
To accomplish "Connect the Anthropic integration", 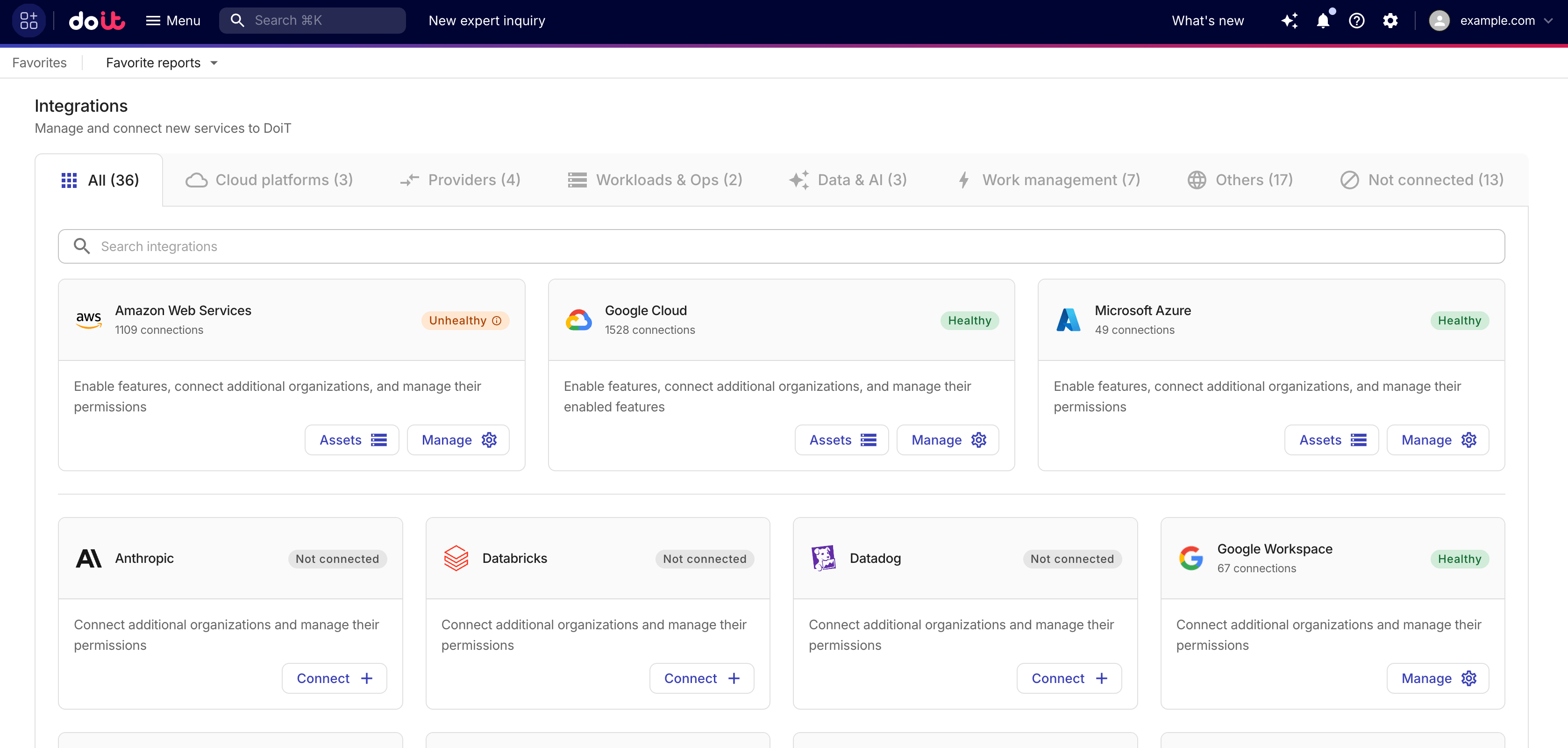I will click(334, 678).
